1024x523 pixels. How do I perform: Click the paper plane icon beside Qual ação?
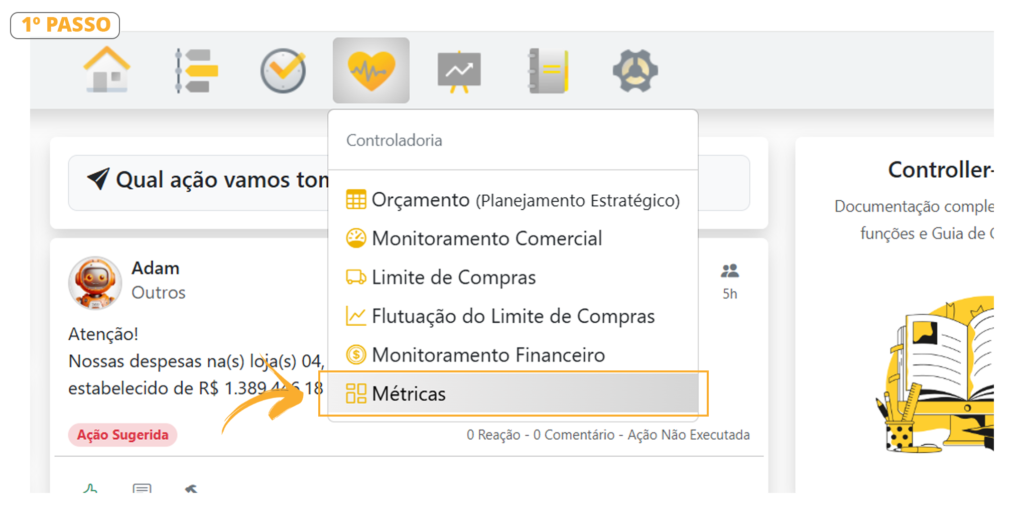point(99,178)
